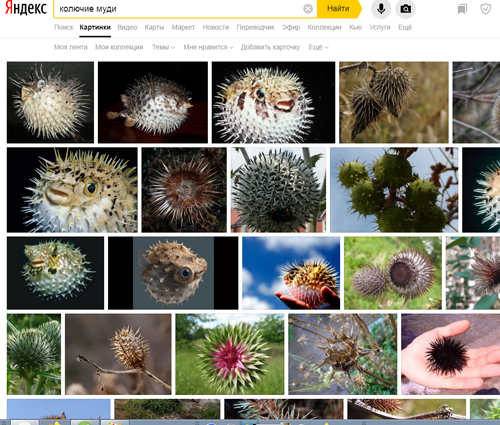Click the Найти search button
This screenshot has width=500, height=425.
coord(339,9)
